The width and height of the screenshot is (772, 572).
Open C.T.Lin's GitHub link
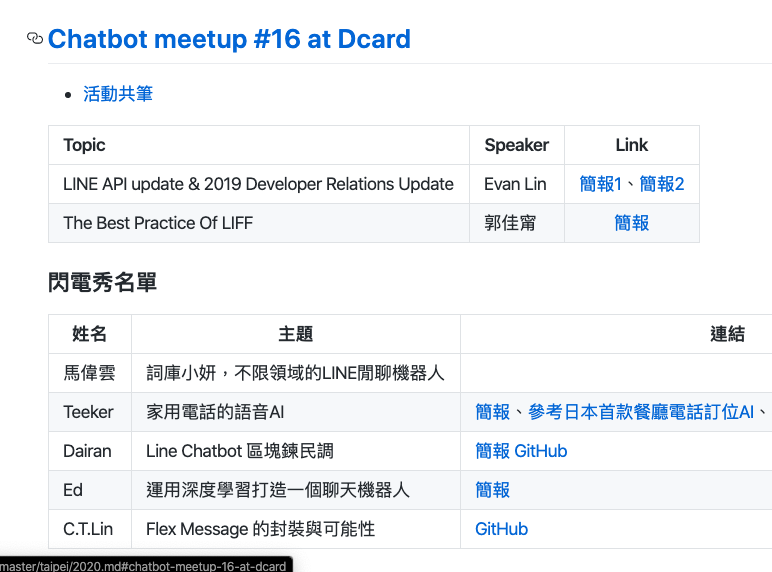[x=501, y=529]
